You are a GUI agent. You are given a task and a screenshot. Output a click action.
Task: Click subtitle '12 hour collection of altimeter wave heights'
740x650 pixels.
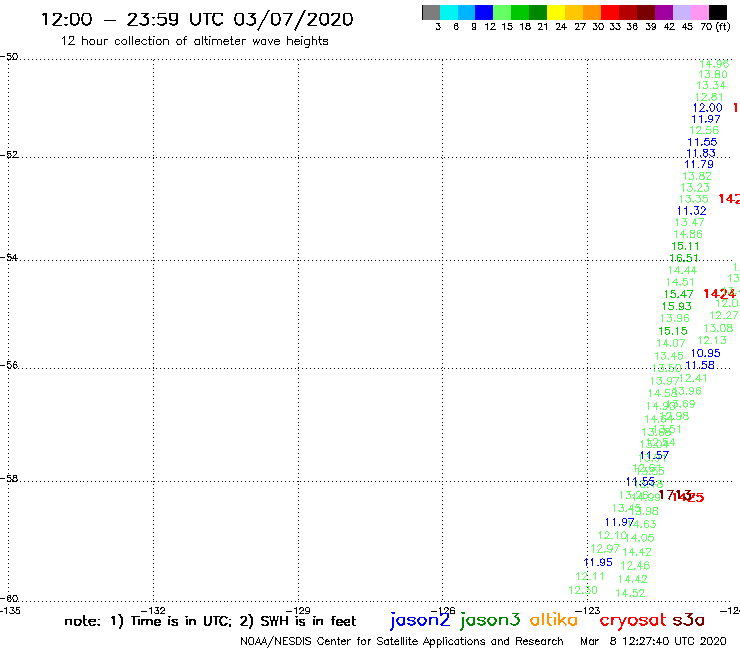[194, 41]
